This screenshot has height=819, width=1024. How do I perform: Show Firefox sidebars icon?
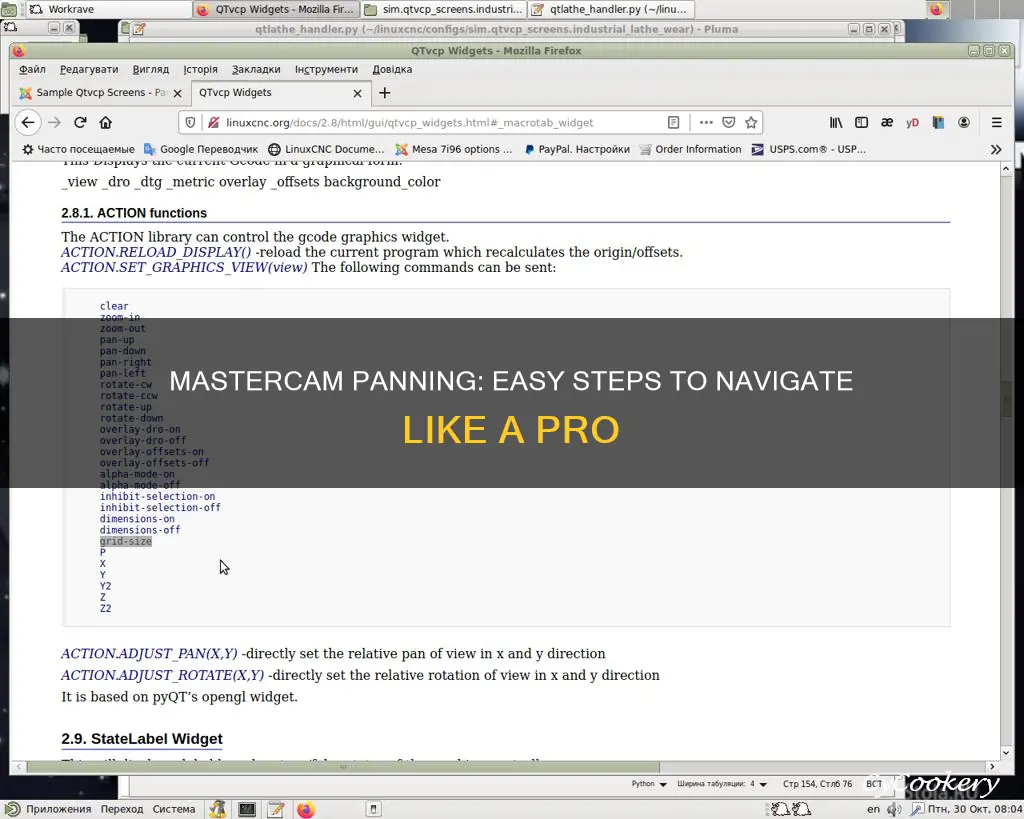pos(861,122)
